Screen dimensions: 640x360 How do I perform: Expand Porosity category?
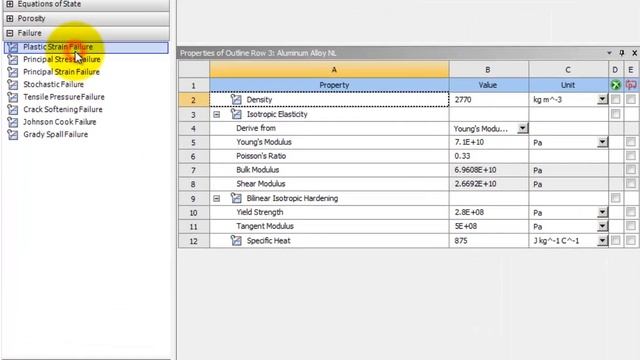pos(10,19)
